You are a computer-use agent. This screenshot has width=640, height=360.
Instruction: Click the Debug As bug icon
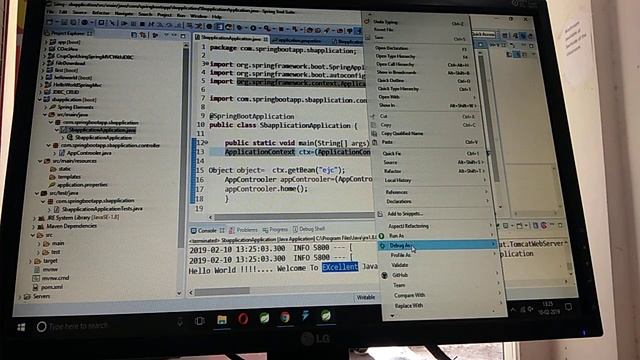coord(382,246)
